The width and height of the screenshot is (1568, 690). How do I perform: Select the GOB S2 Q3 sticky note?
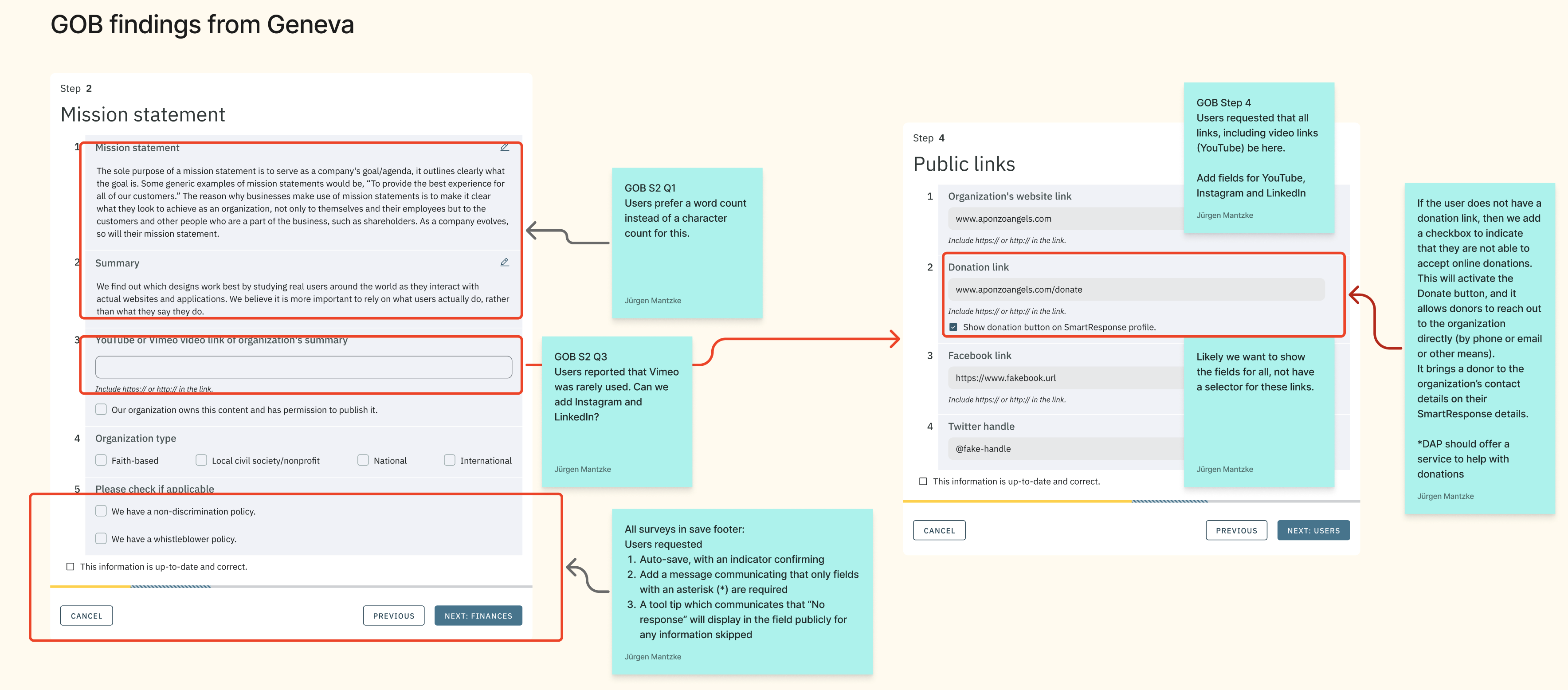(617, 412)
